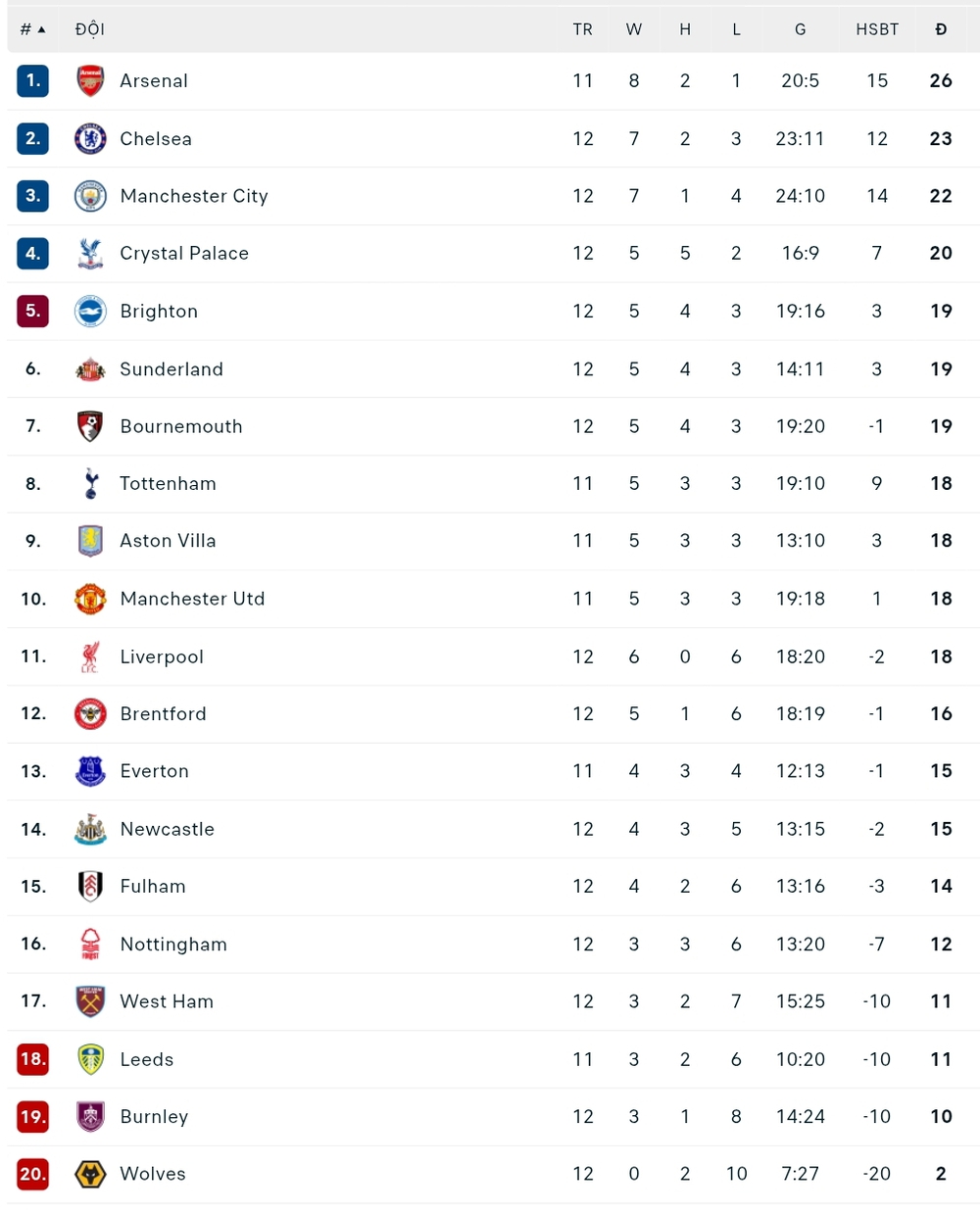Click the highlighted Brighton position number 5
The height and width of the screenshot is (1214, 980).
tap(32, 311)
